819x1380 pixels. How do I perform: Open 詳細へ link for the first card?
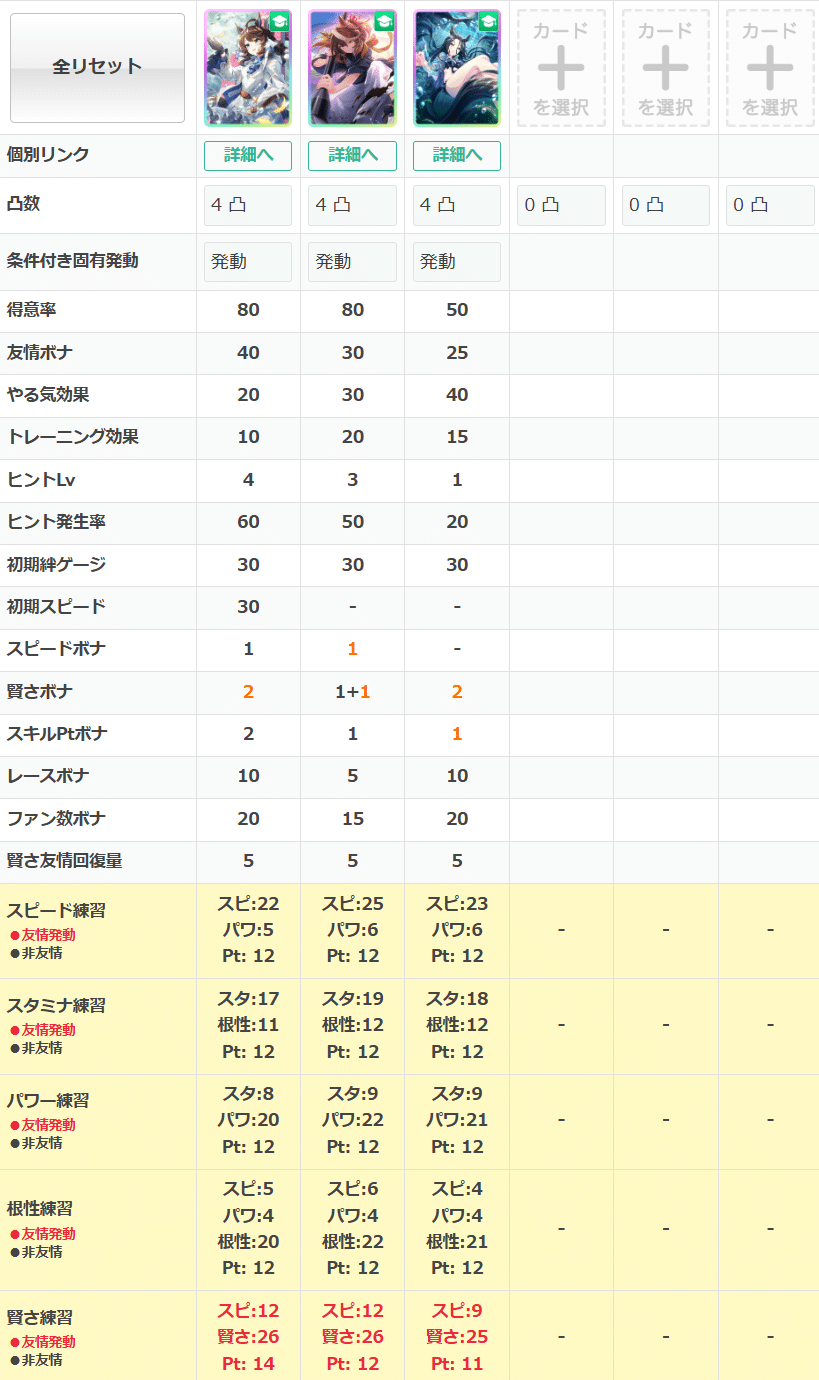click(x=248, y=156)
